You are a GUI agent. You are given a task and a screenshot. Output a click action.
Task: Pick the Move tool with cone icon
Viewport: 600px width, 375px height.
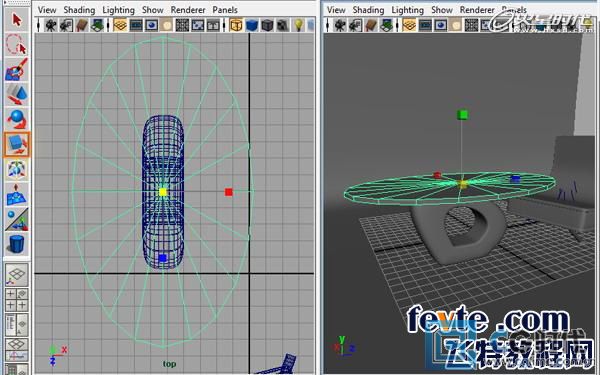[17, 94]
